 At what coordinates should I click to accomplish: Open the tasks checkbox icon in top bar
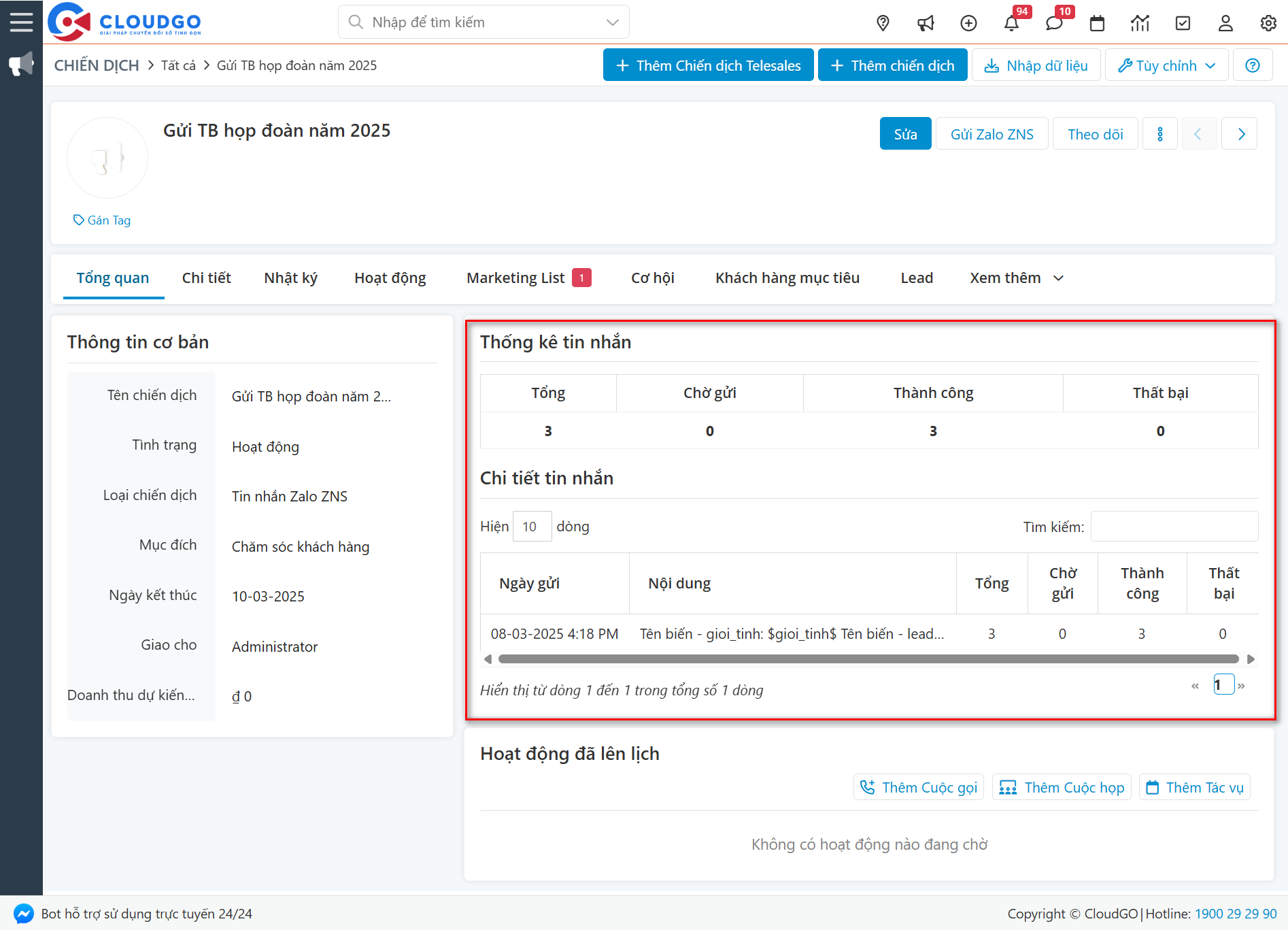pos(1183,22)
